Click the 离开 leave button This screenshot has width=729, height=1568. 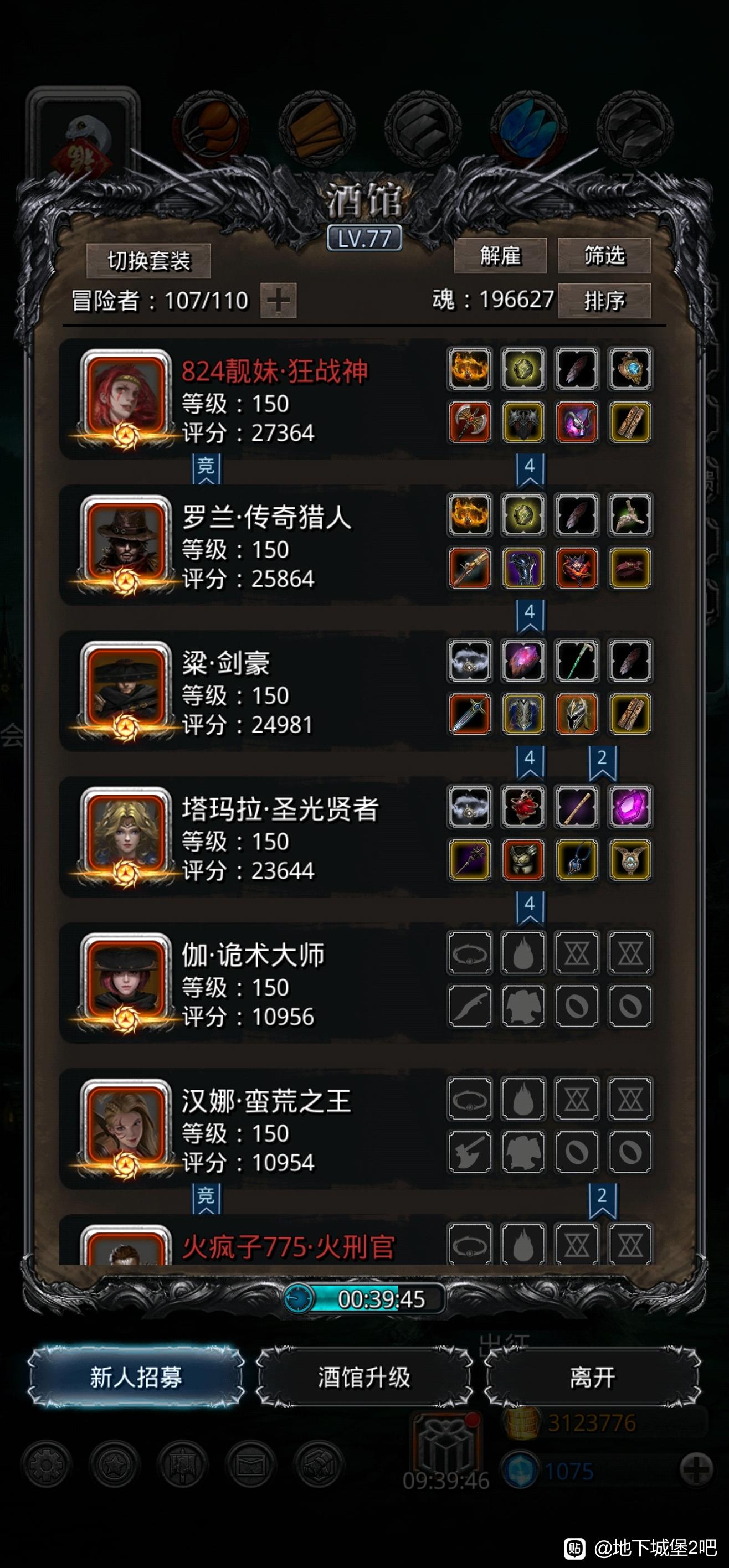[x=593, y=1377]
